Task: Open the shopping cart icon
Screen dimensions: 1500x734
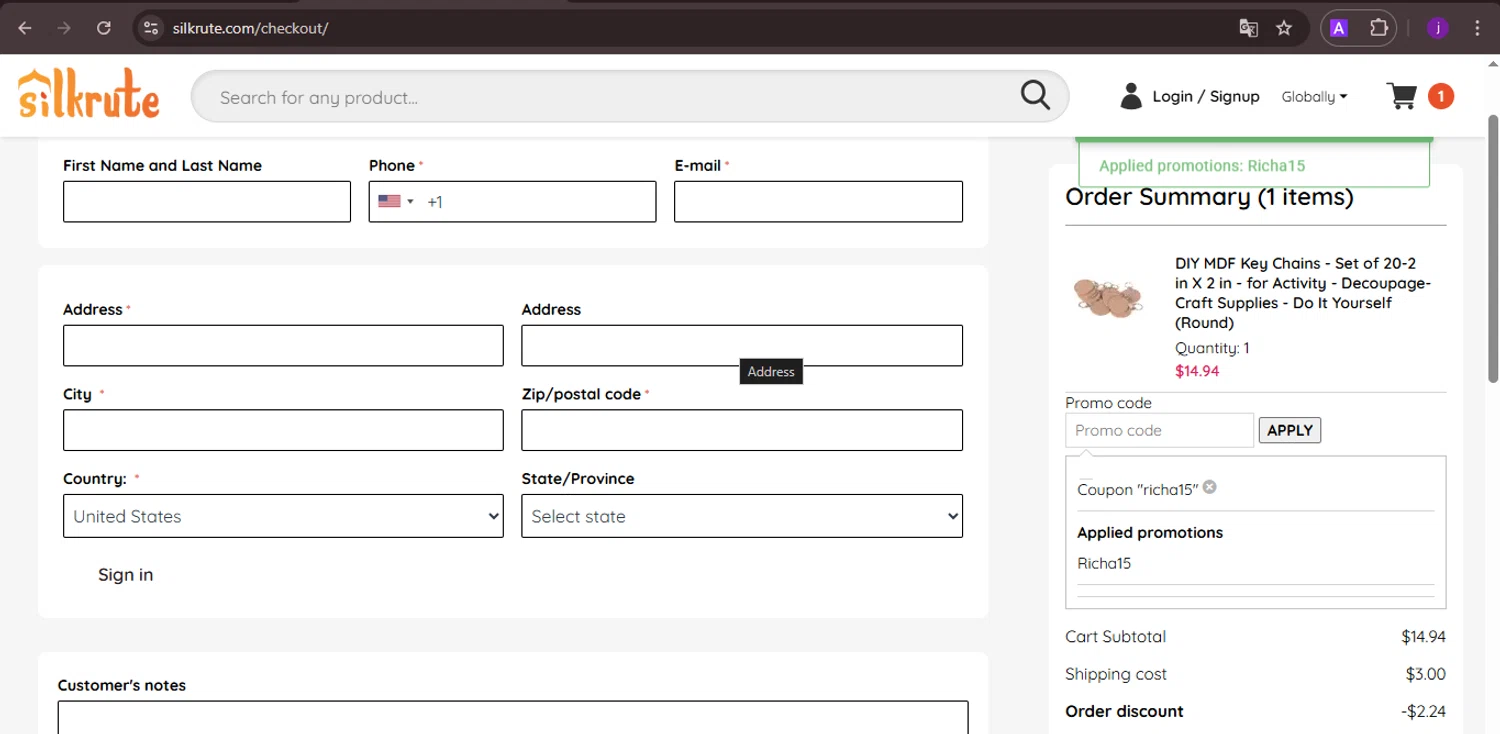Action: pos(1402,96)
